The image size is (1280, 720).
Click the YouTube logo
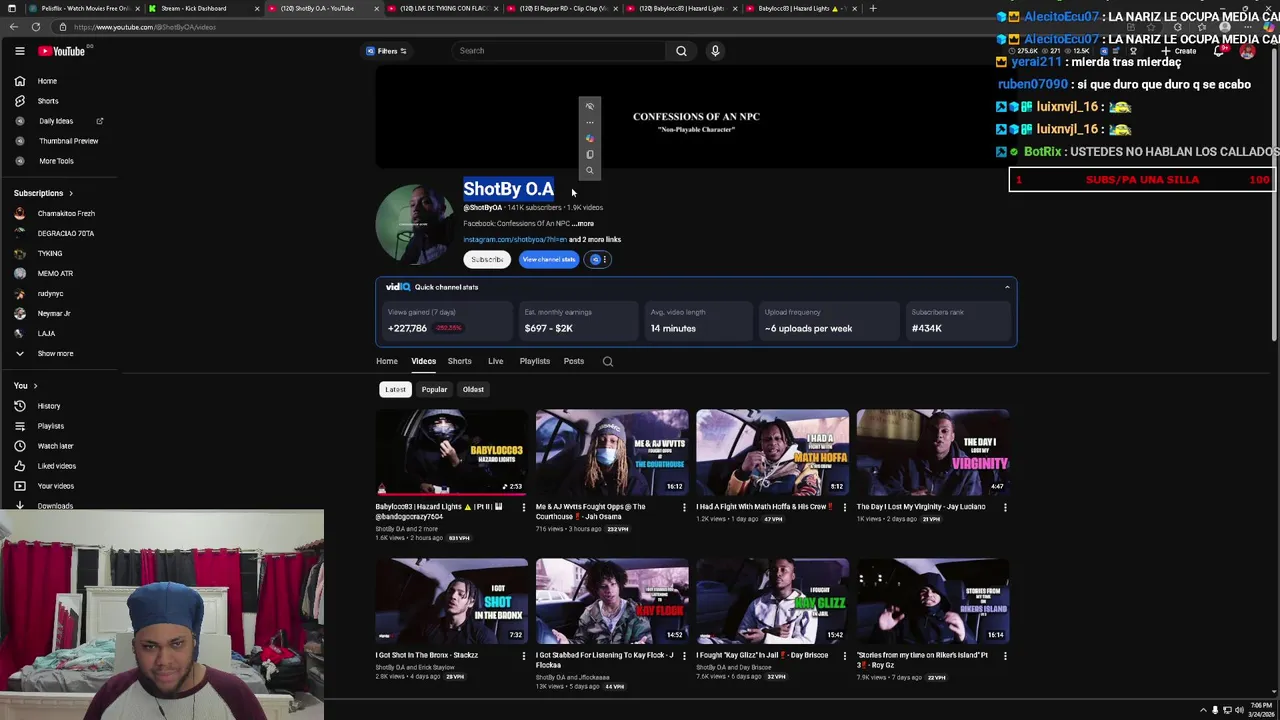62,51
